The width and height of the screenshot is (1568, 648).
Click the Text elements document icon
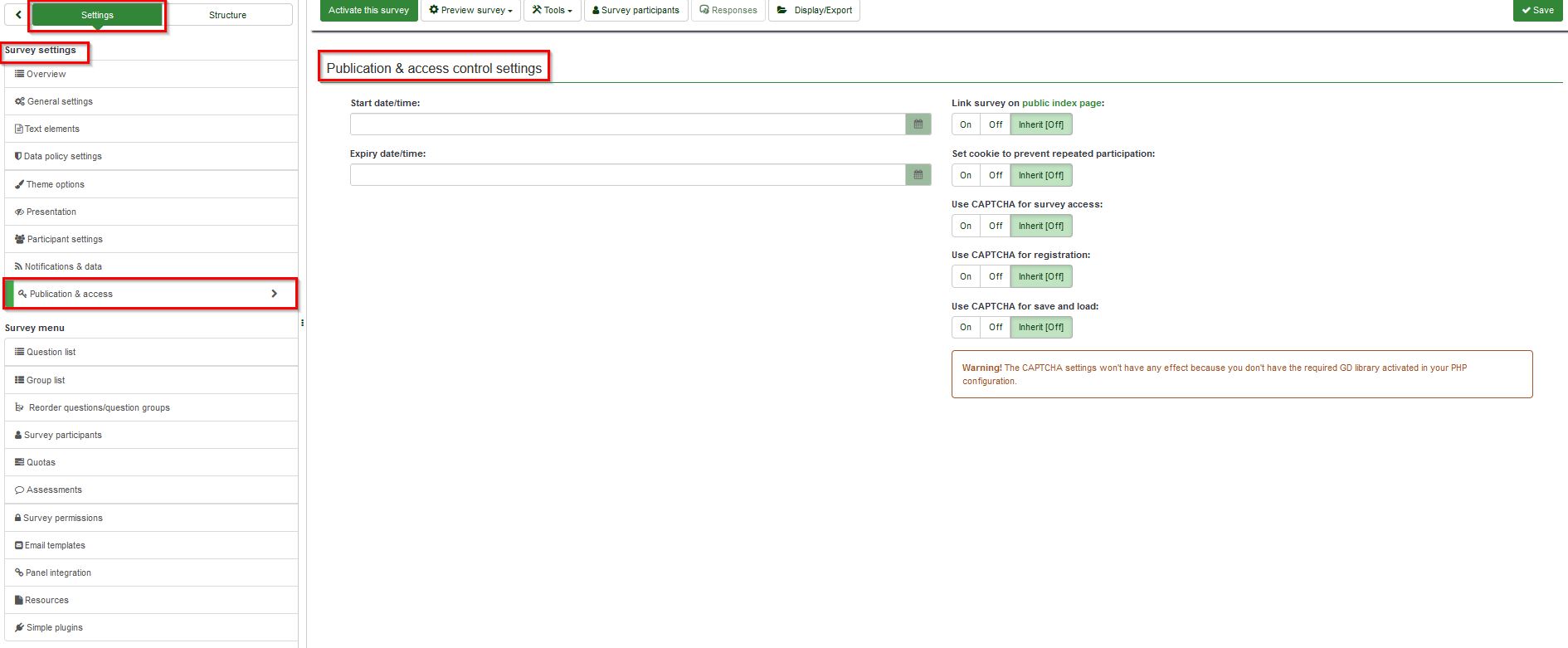coord(19,129)
